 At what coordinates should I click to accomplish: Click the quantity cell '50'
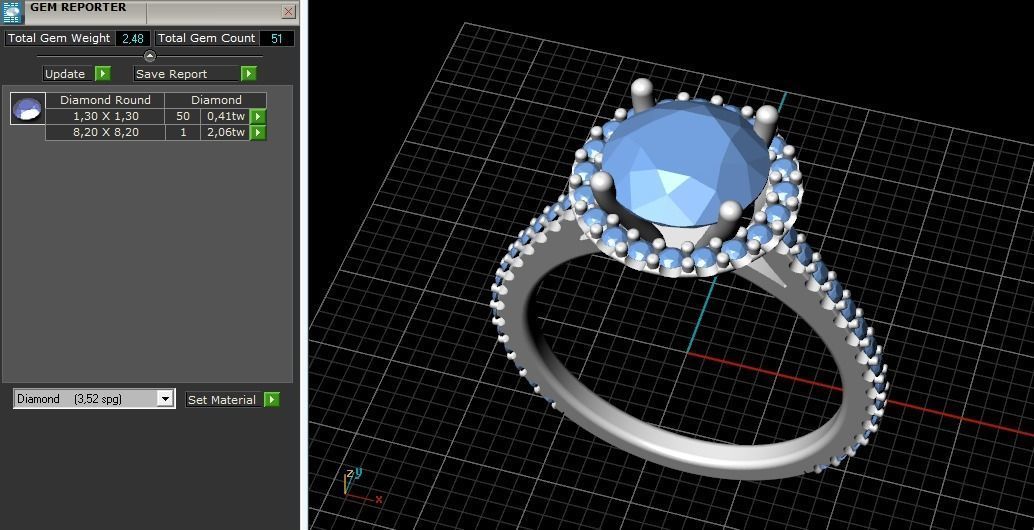click(x=183, y=116)
